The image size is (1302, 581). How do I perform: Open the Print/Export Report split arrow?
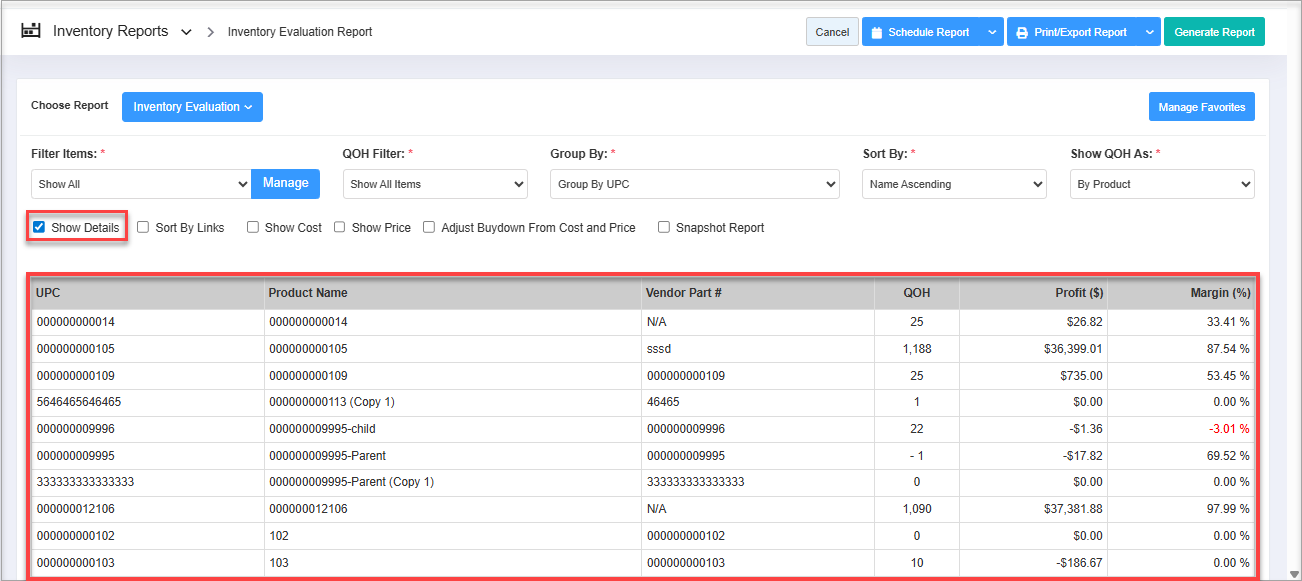tap(1148, 32)
